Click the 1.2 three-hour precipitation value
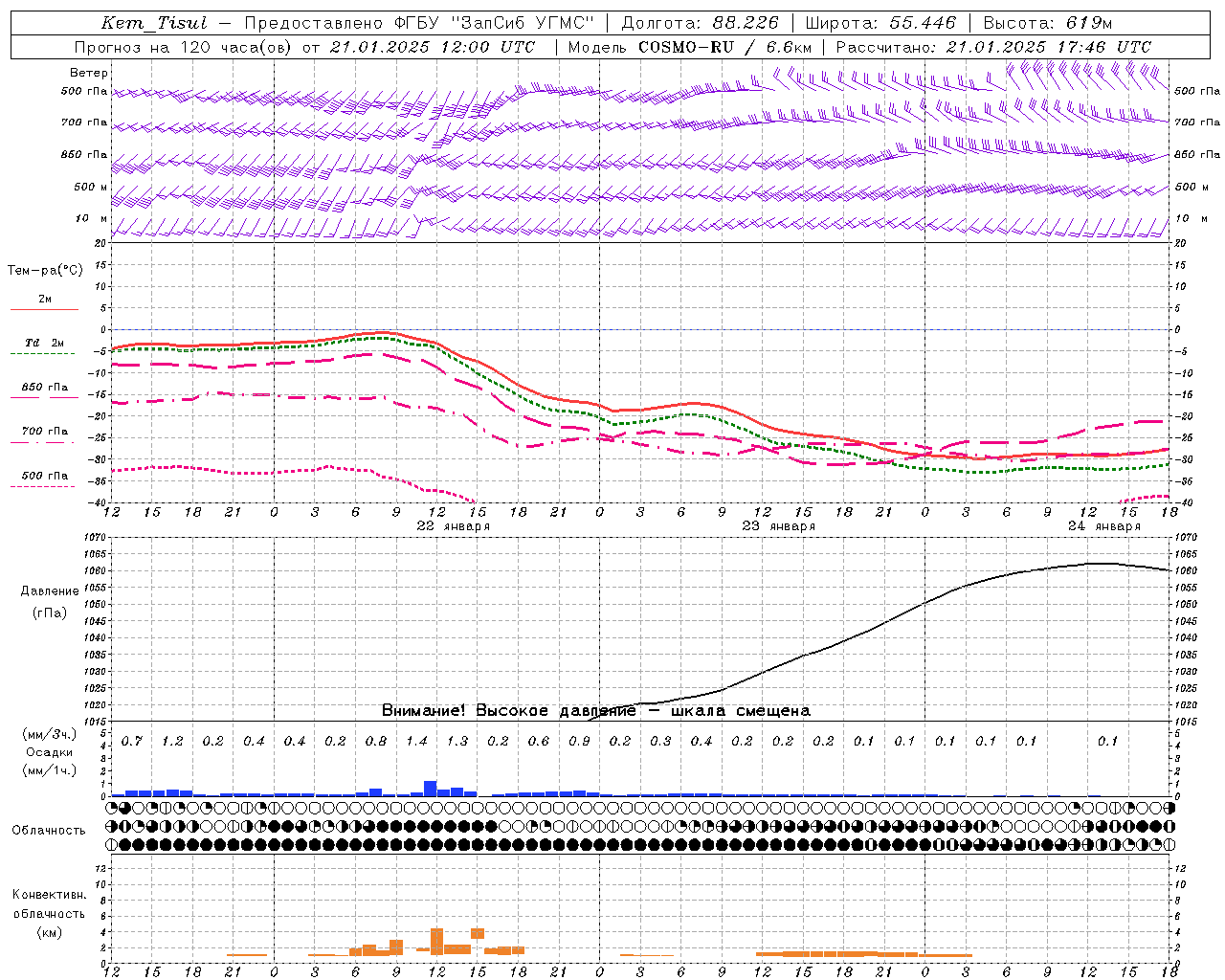1225x980 pixels. click(172, 742)
